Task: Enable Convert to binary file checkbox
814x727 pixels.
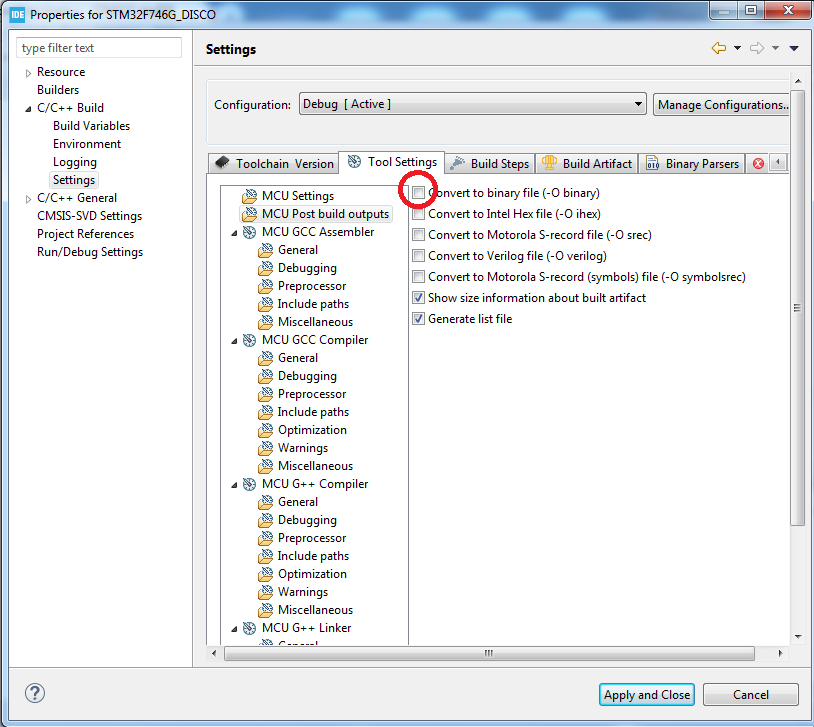Action: pos(418,193)
